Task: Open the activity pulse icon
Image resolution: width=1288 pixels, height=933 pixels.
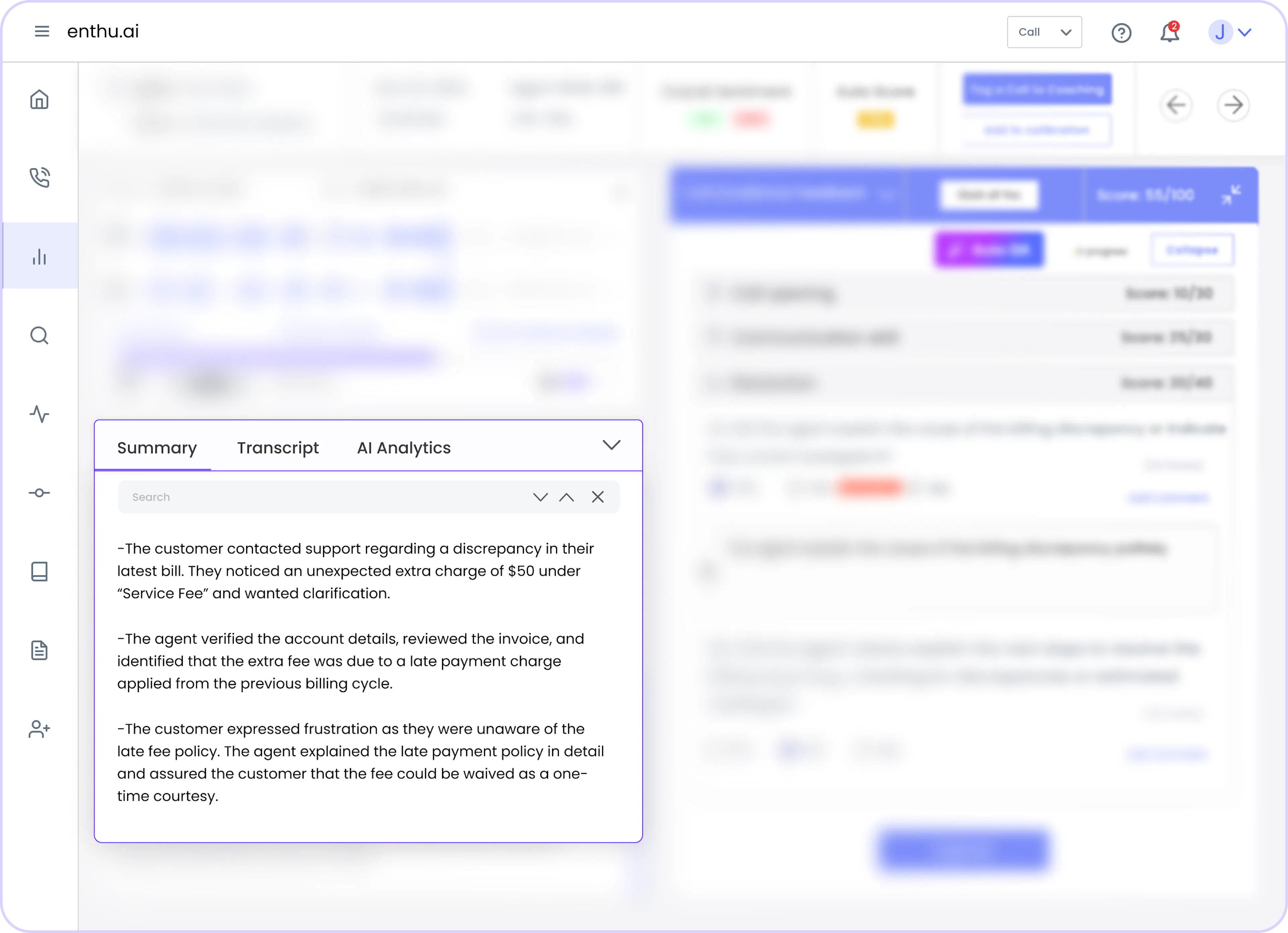Action: pos(39,414)
